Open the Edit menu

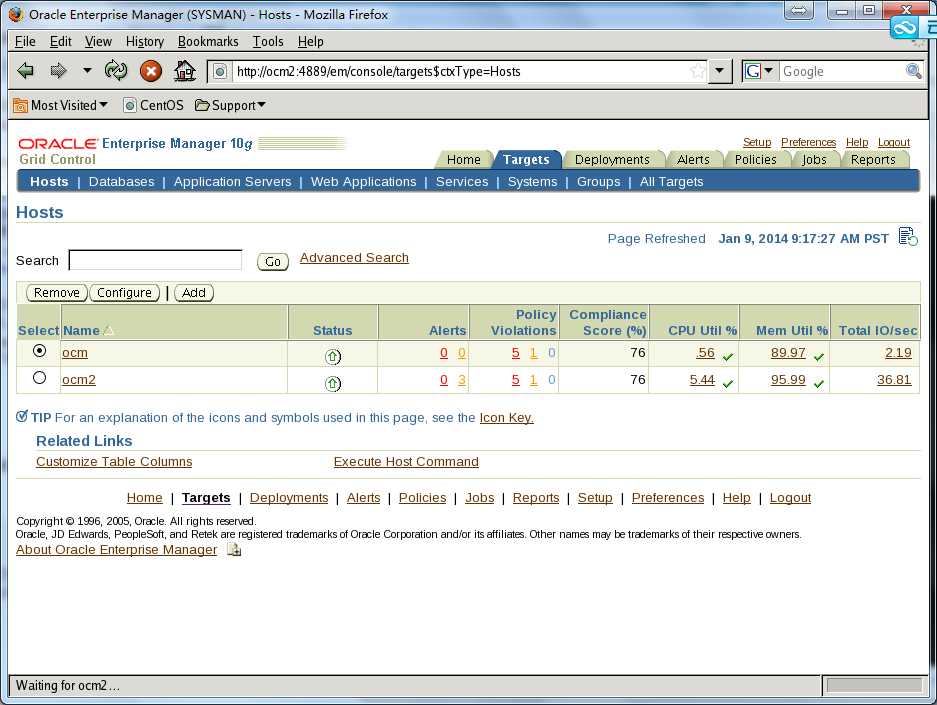coord(60,41)
